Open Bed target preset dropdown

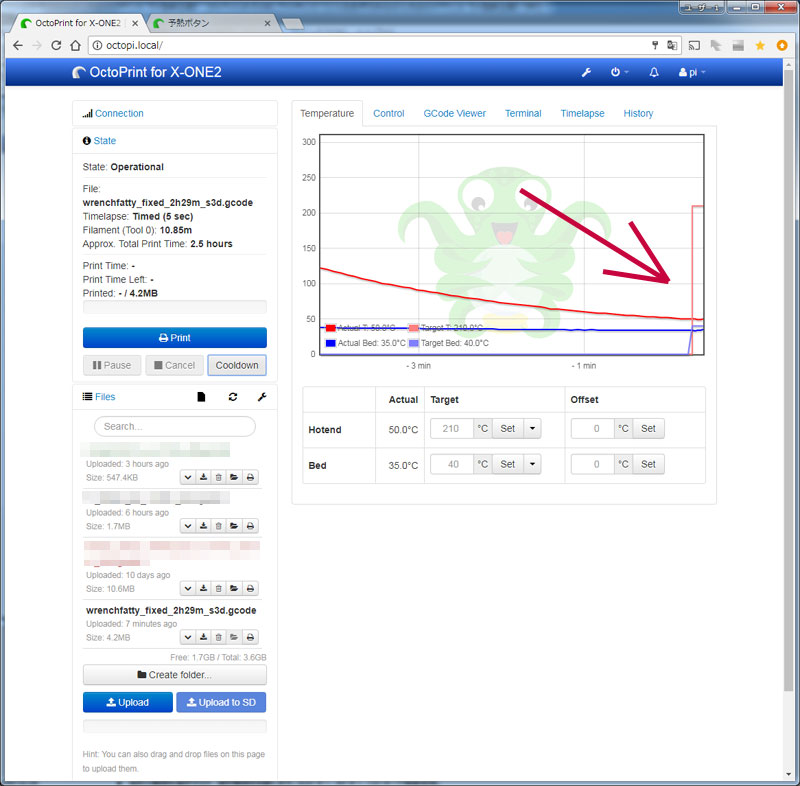point(532,464)
